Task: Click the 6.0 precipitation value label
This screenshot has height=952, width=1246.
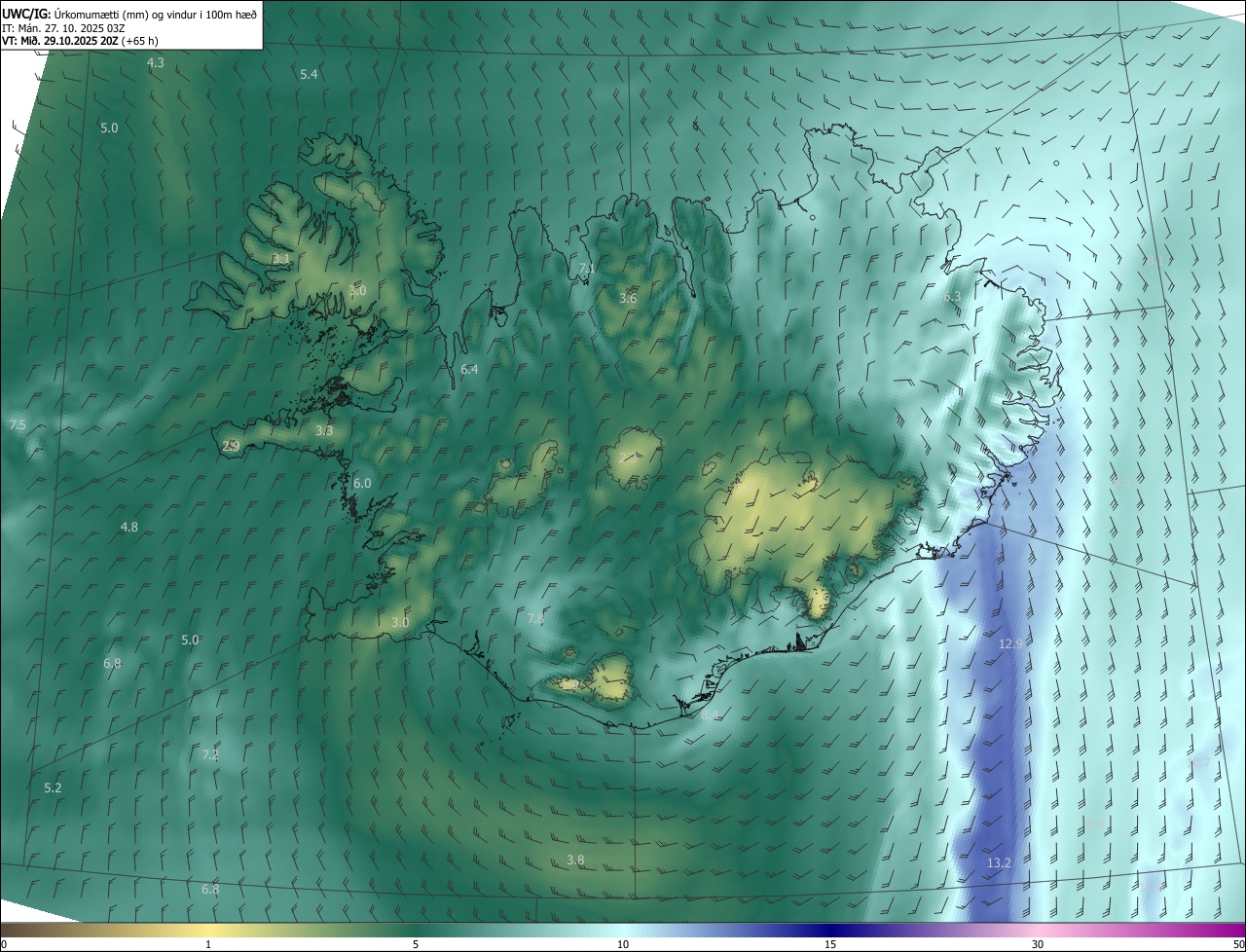Action: pos(362,484)
